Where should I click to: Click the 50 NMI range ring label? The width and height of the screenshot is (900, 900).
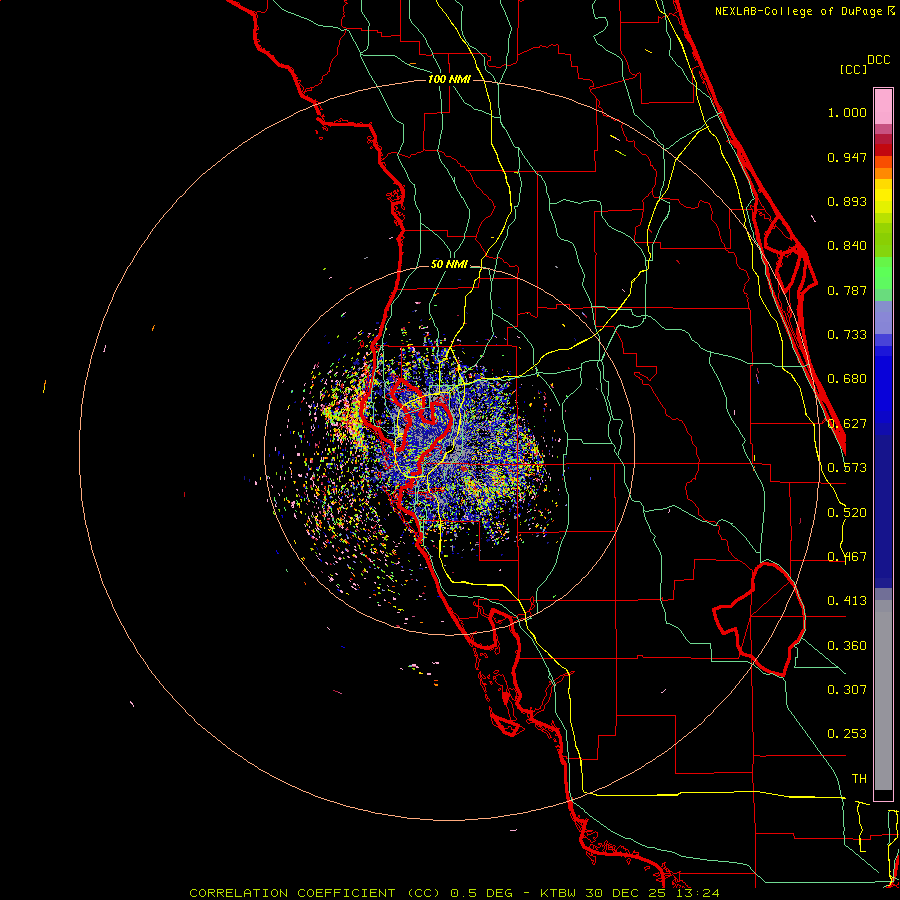point(449,264)
